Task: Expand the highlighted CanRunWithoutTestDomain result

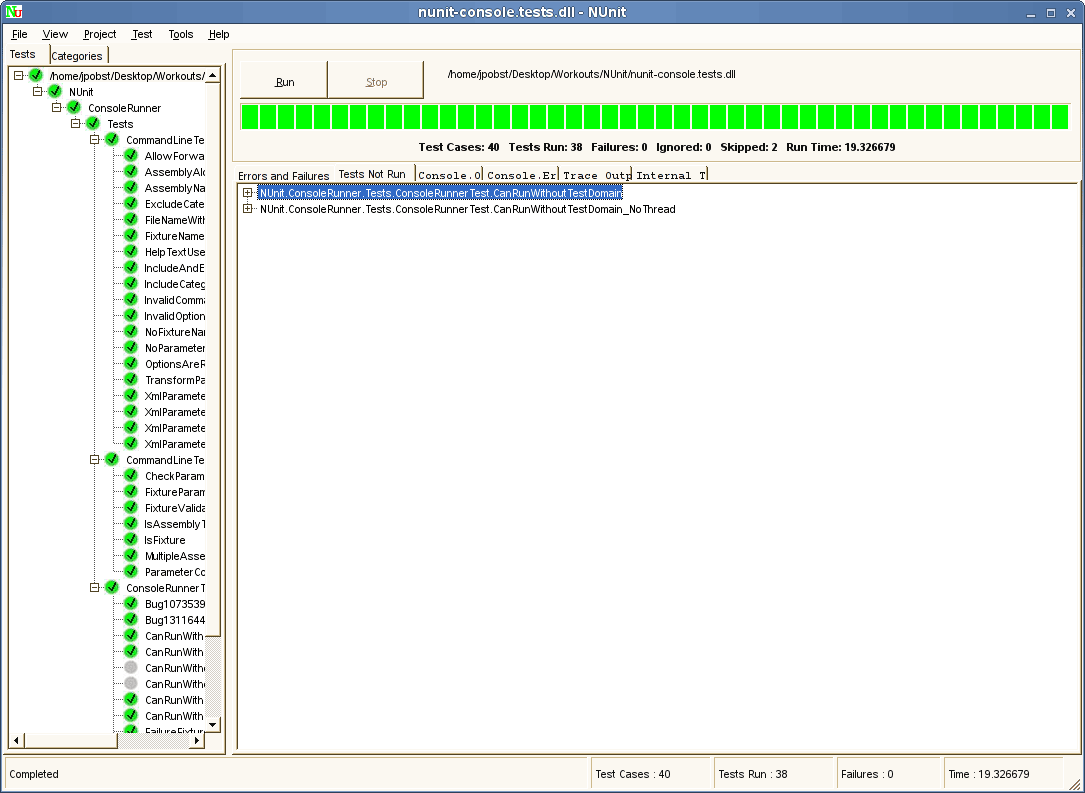Action: [248, 192]
